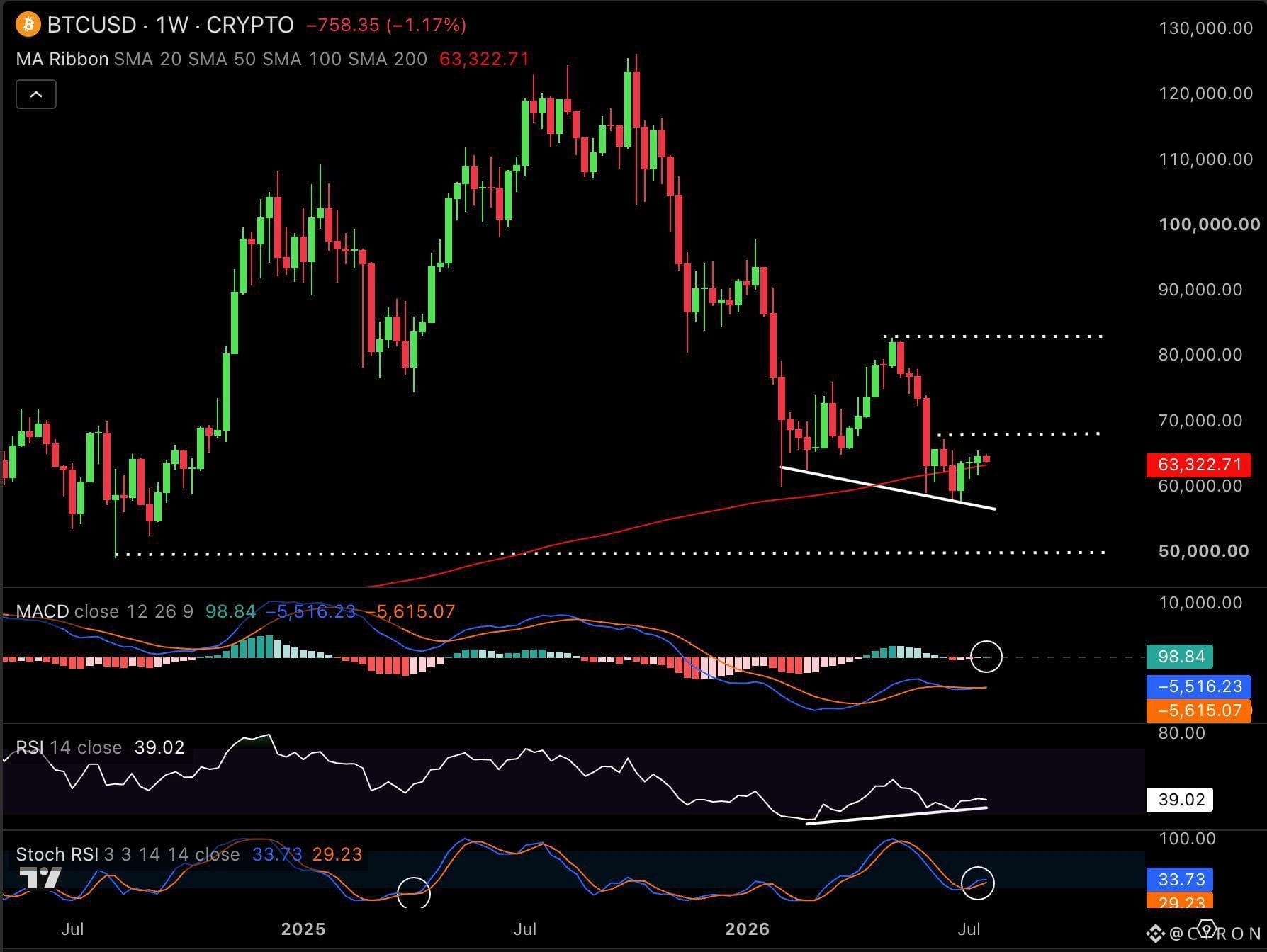The height and width of the screenshot is (952, 1267).
Task: Click the SMA 20 legend entry
Action: [147, 59]
